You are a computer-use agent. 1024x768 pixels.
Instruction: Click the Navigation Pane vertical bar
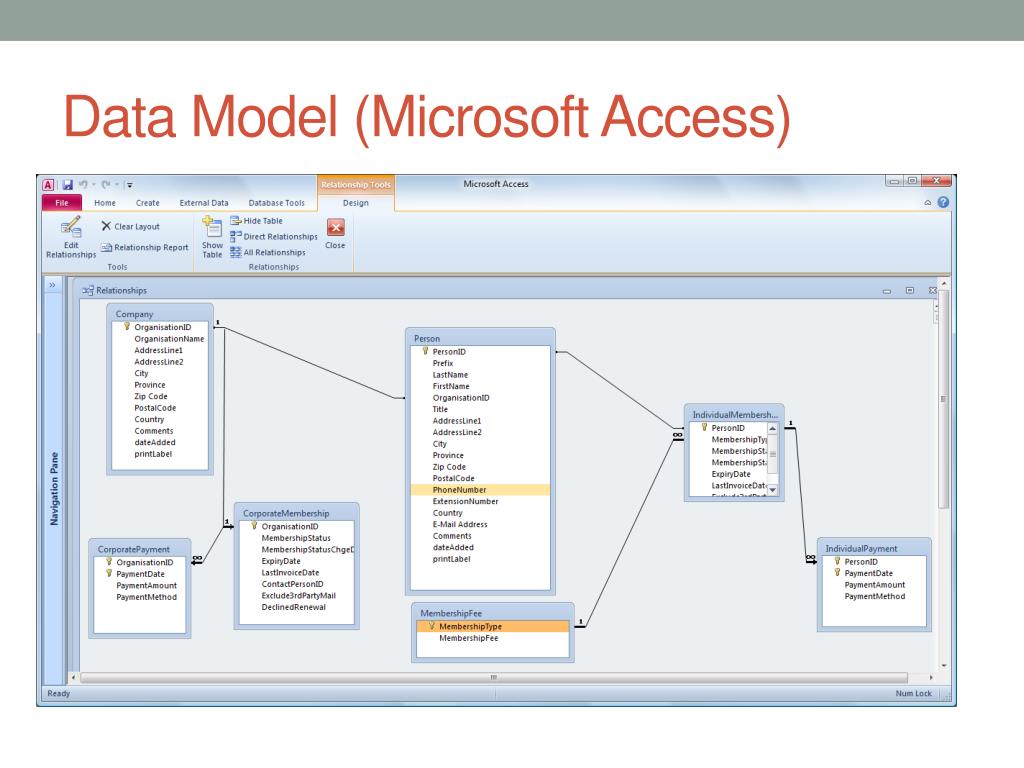(54, 488)
